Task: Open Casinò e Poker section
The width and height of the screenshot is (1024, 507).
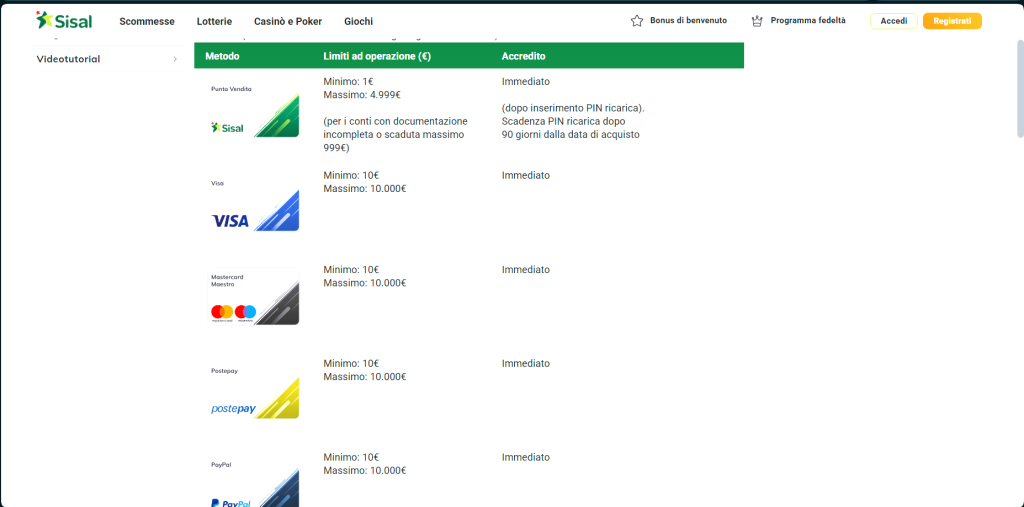Action: tap(288, 21)
